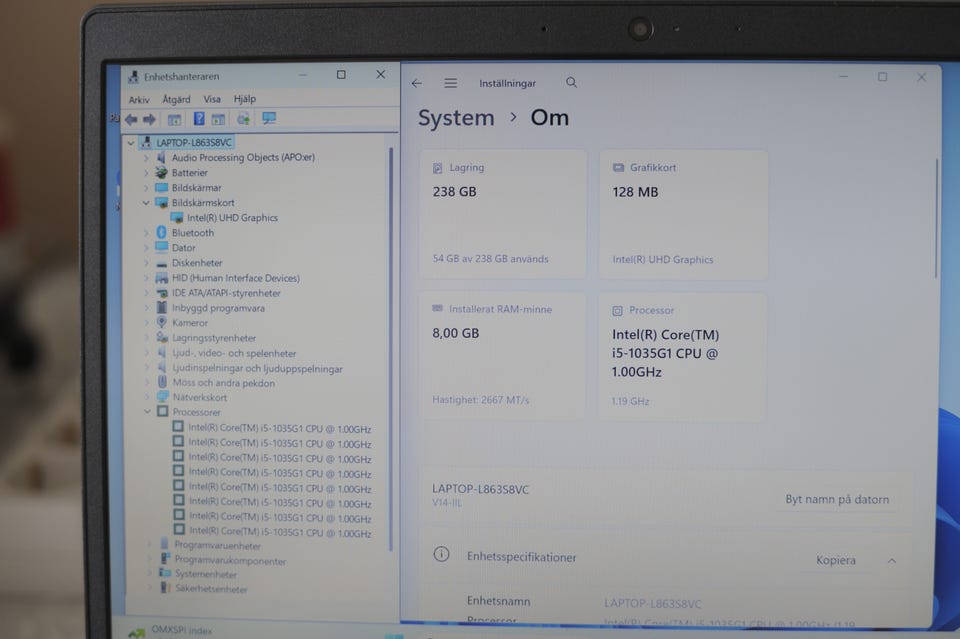Viewport: 960px width, 639px height.
Task: Click the search magnifier in Inställningar
Action: tap(571, 82)
